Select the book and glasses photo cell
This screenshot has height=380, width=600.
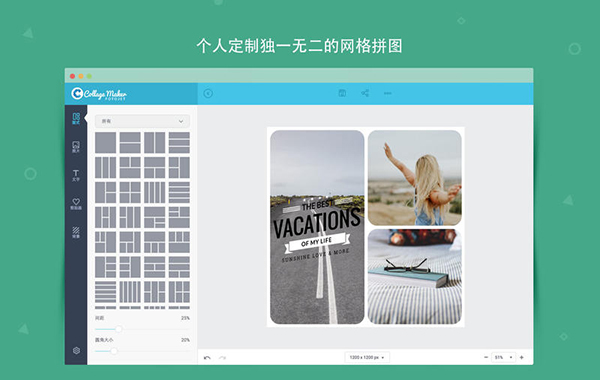[x=415, y=277]
